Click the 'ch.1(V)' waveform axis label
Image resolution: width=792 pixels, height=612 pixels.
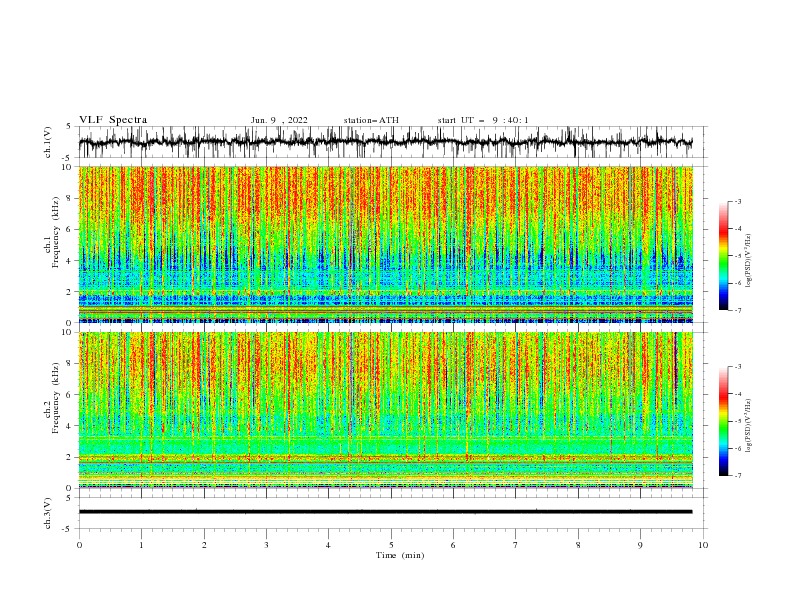48,142
